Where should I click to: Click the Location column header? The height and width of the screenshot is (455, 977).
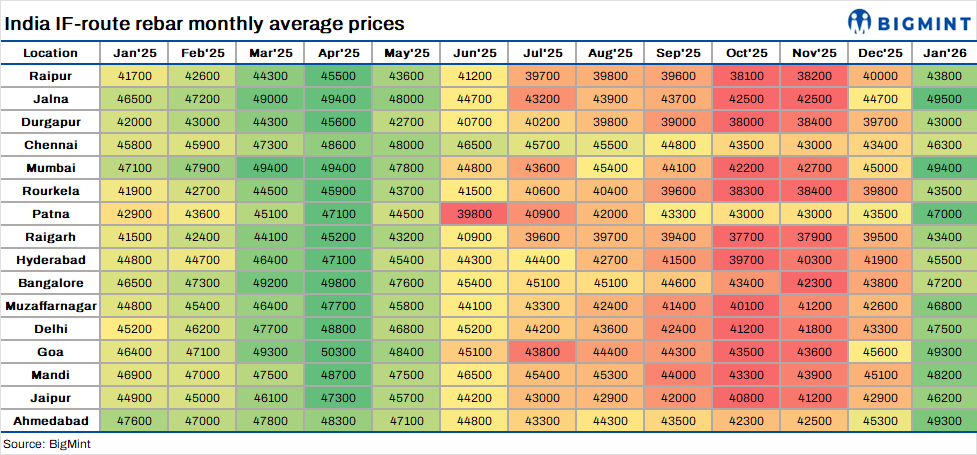click(50, 52)
